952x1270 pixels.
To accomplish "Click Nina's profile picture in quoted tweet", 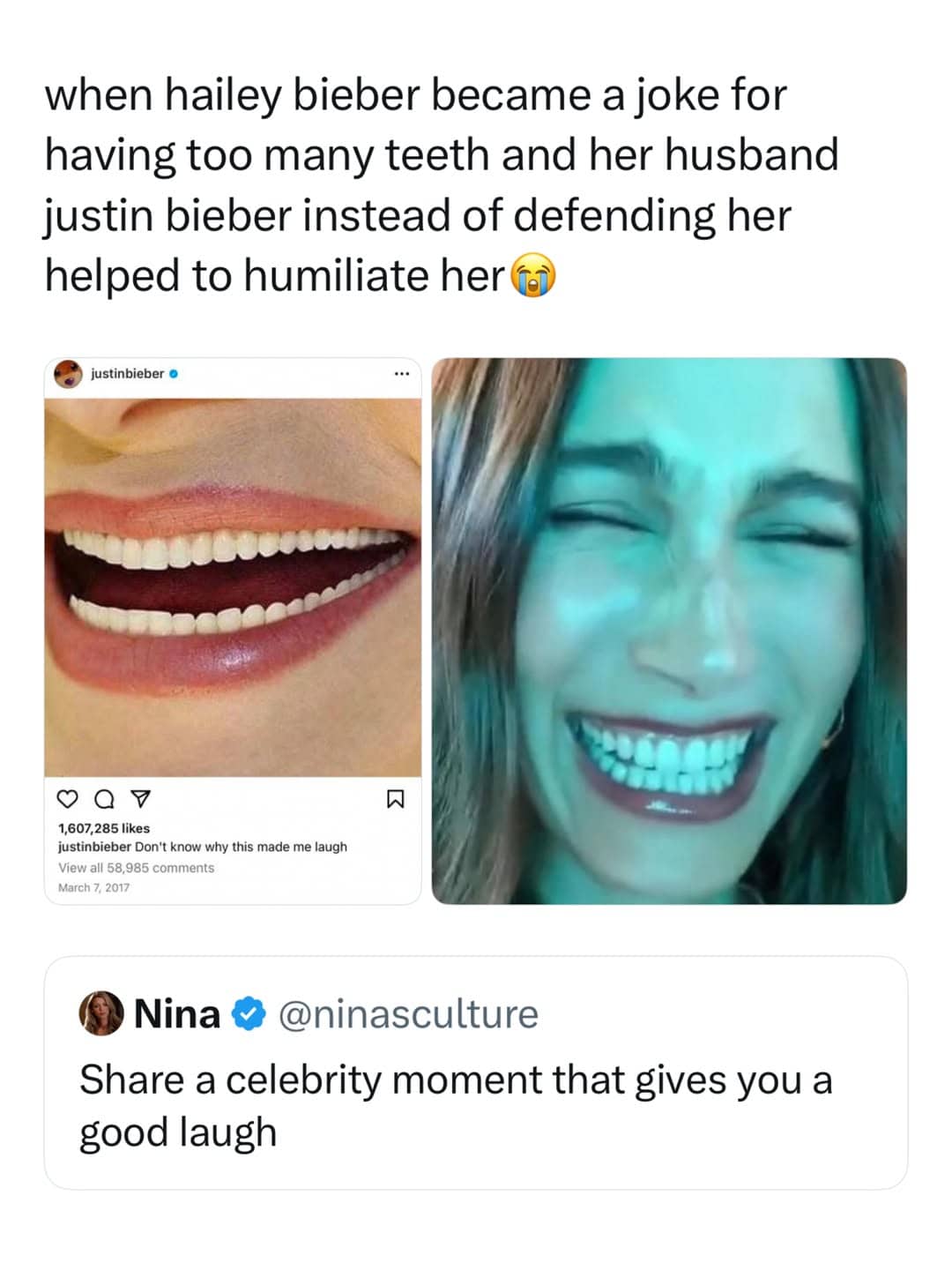I will point(101,1013).
